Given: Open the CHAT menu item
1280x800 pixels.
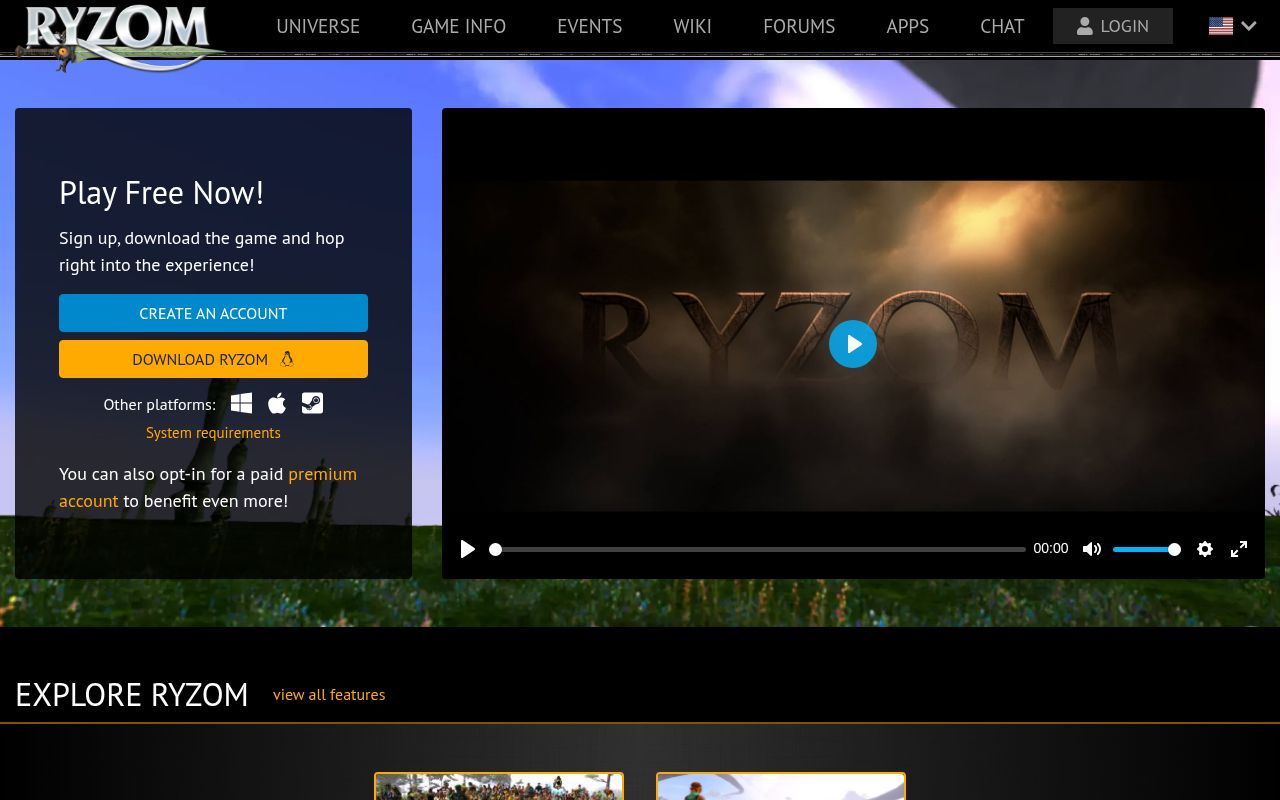Looking at the screenshot, I should pyautogui.click(x=1002, y=26).
